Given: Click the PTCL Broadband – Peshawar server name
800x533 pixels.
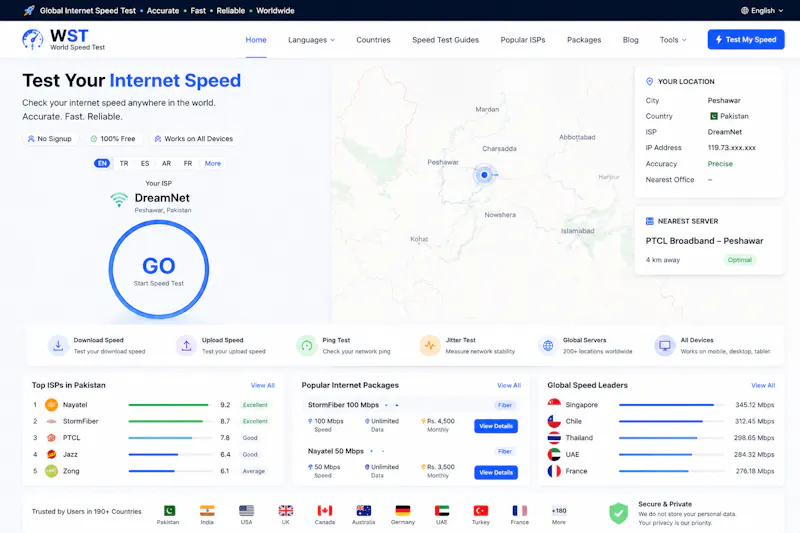Looking at the screenshot, I should (704, 241).
